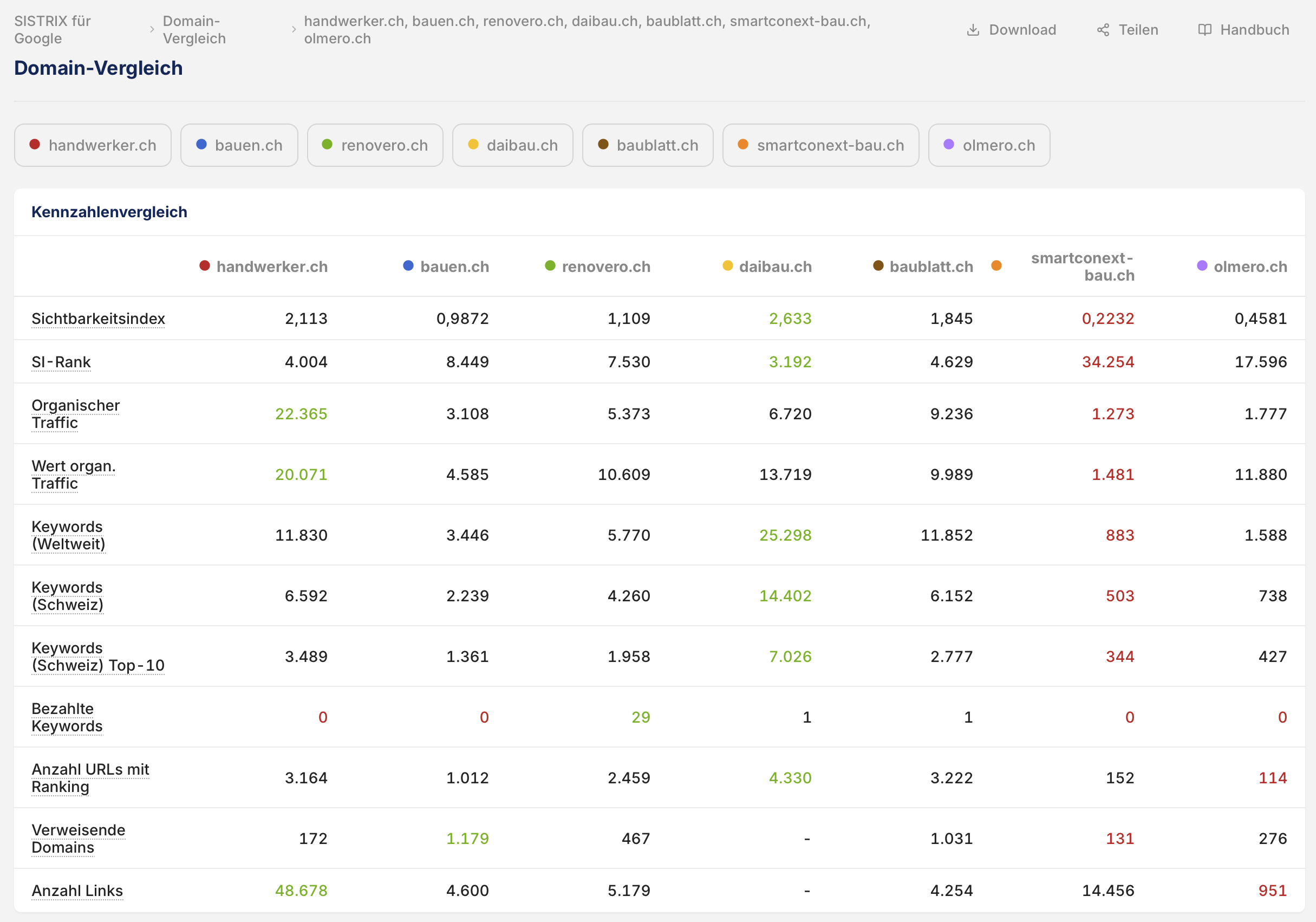Click the smartconext-bau.ch column header
Screen dimensions: 1316x922
coord(1082,267)
